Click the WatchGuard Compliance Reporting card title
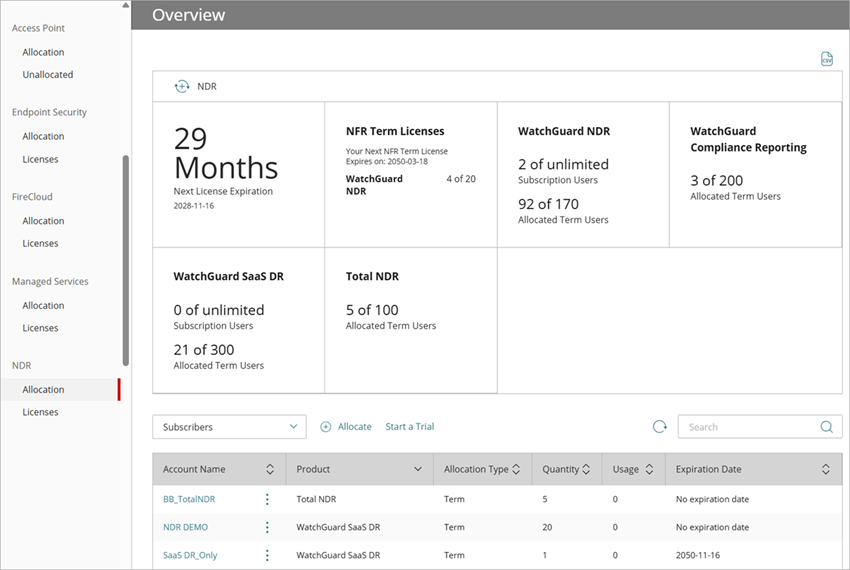The image size is (850, 570). coord(749,139)
